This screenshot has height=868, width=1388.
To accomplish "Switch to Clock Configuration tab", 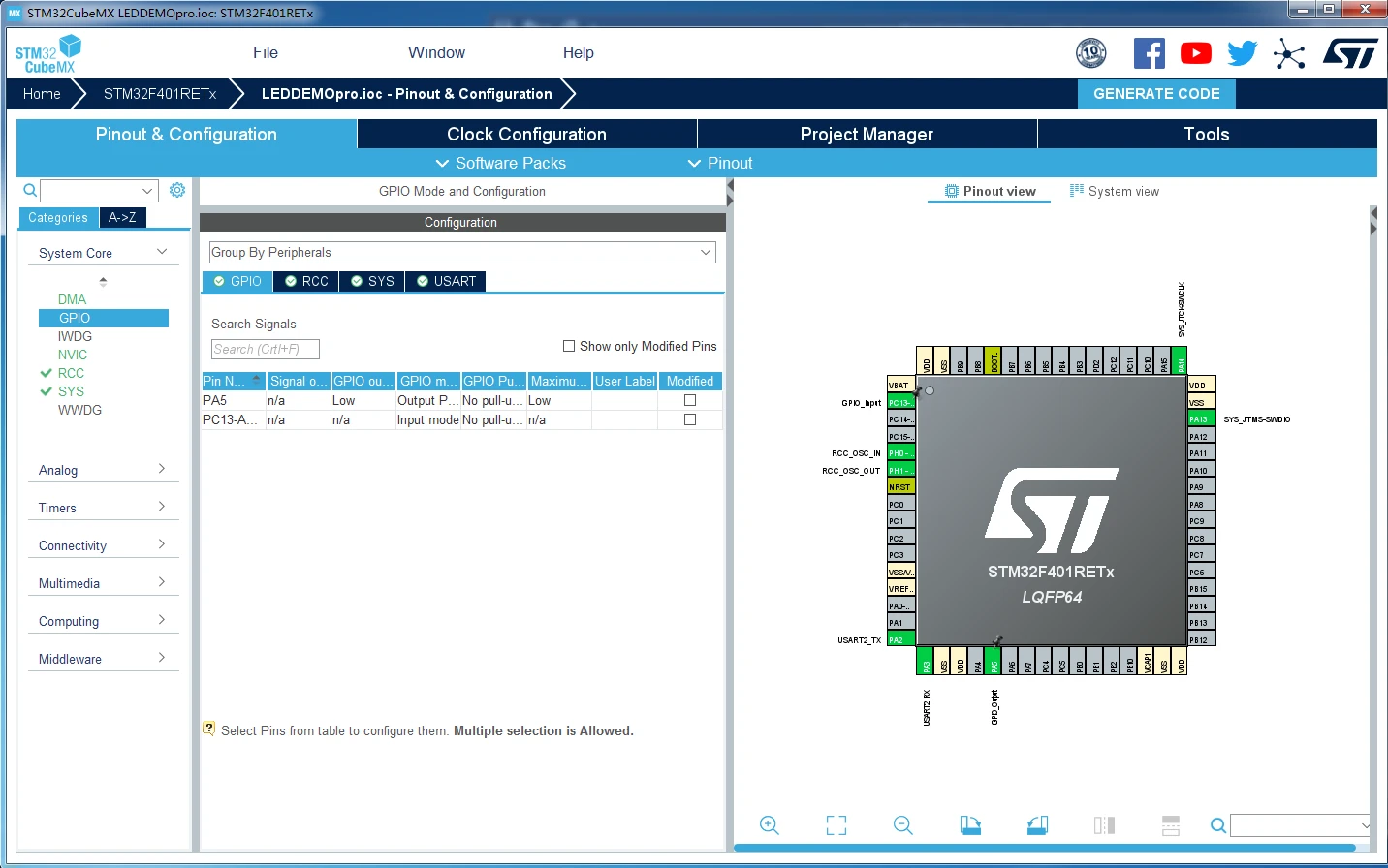I will click(526, 135).
